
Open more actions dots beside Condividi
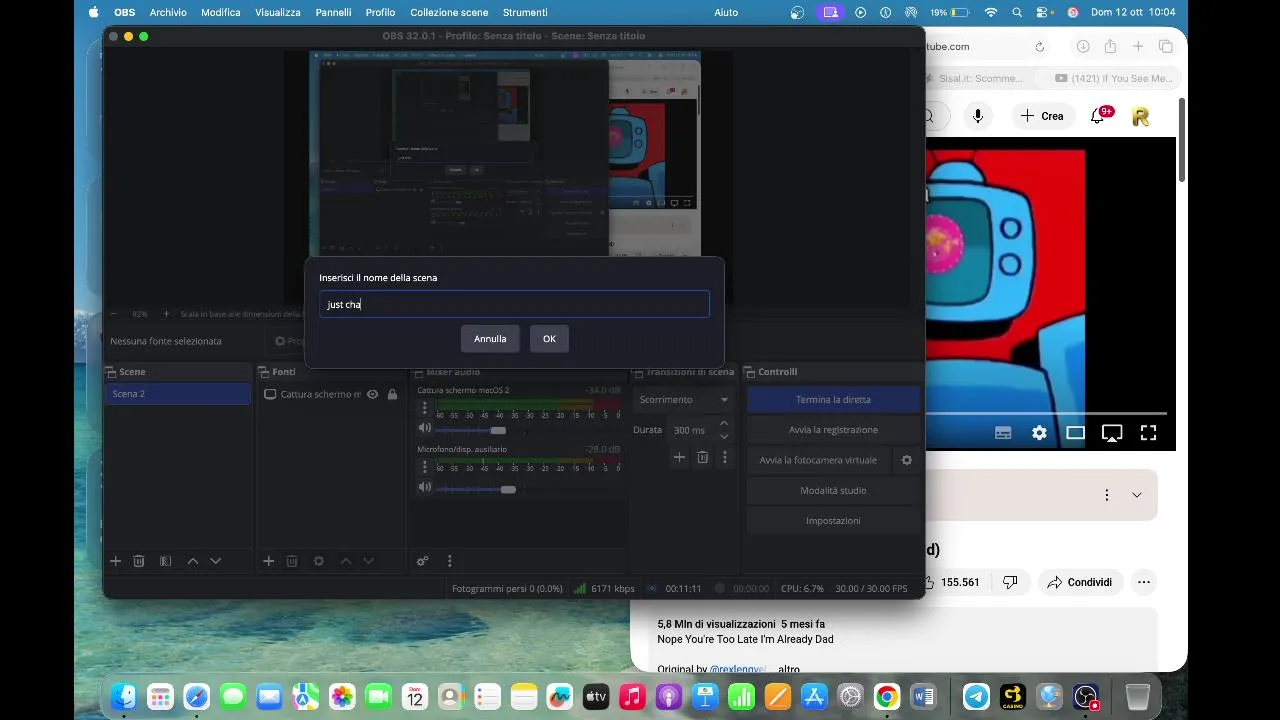click(1144, 582)
